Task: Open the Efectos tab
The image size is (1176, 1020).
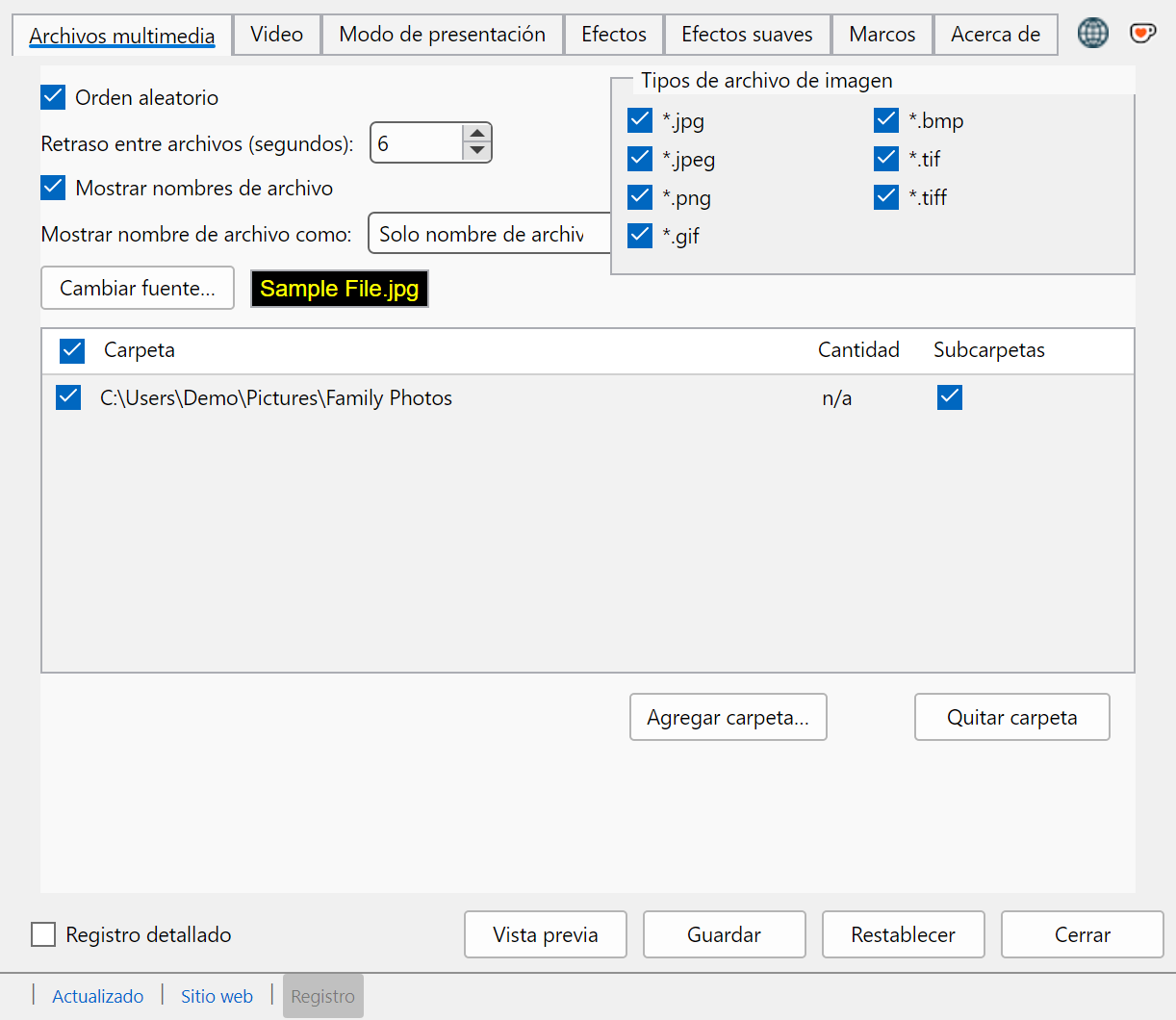Action: [614, 35]
